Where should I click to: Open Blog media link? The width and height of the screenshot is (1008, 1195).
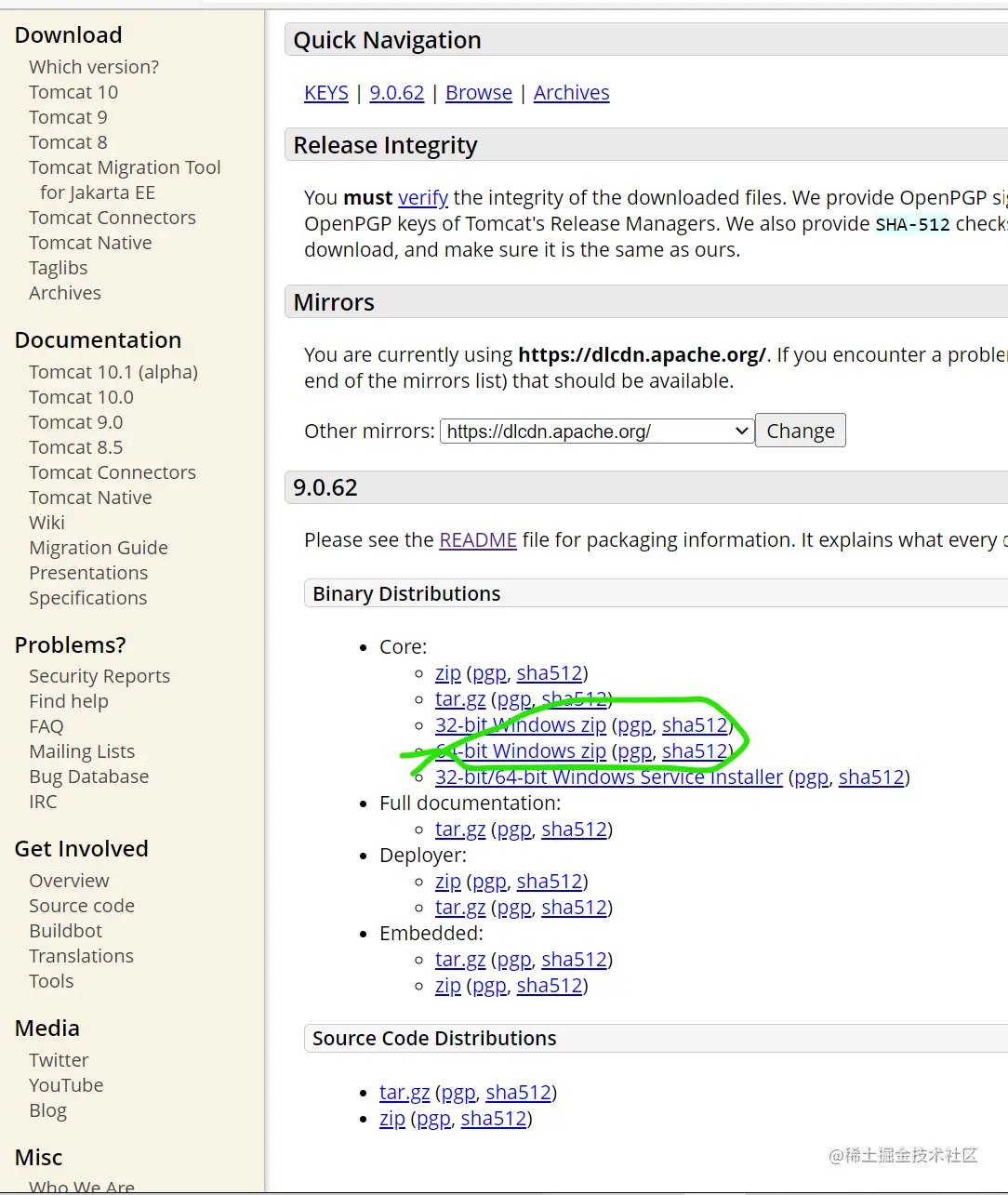47,1110
